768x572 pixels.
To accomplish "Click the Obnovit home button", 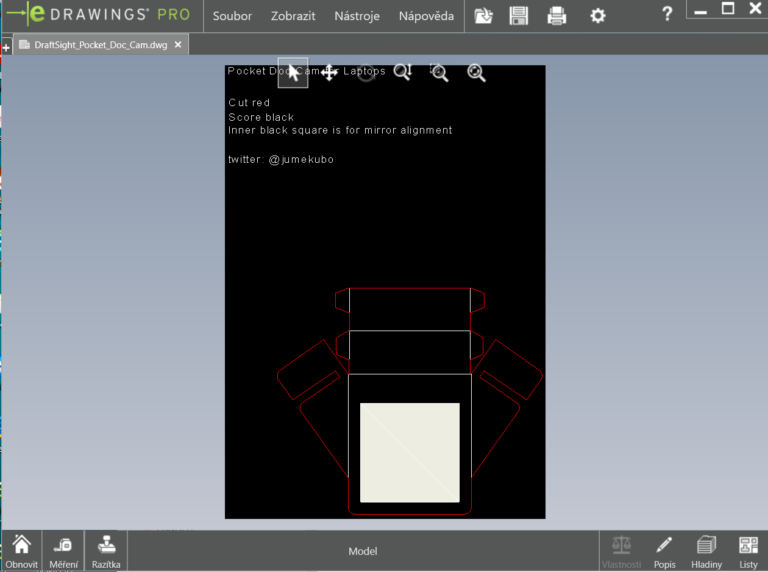I will tap(21, 551).
